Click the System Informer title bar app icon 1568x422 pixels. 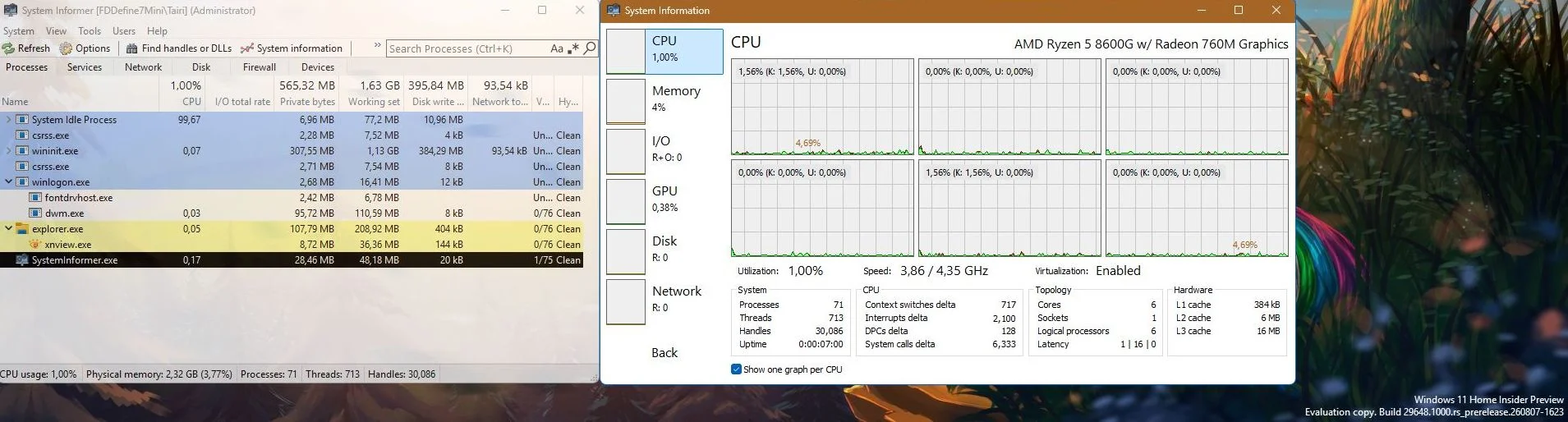click(x=11, y=11)
